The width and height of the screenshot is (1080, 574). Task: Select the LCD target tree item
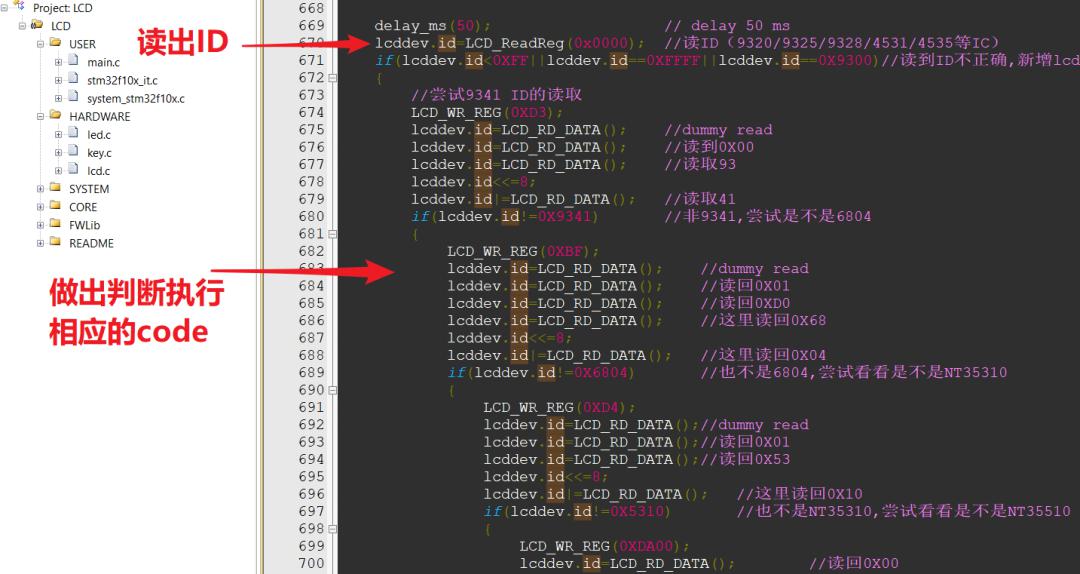(x=61, y=25)
